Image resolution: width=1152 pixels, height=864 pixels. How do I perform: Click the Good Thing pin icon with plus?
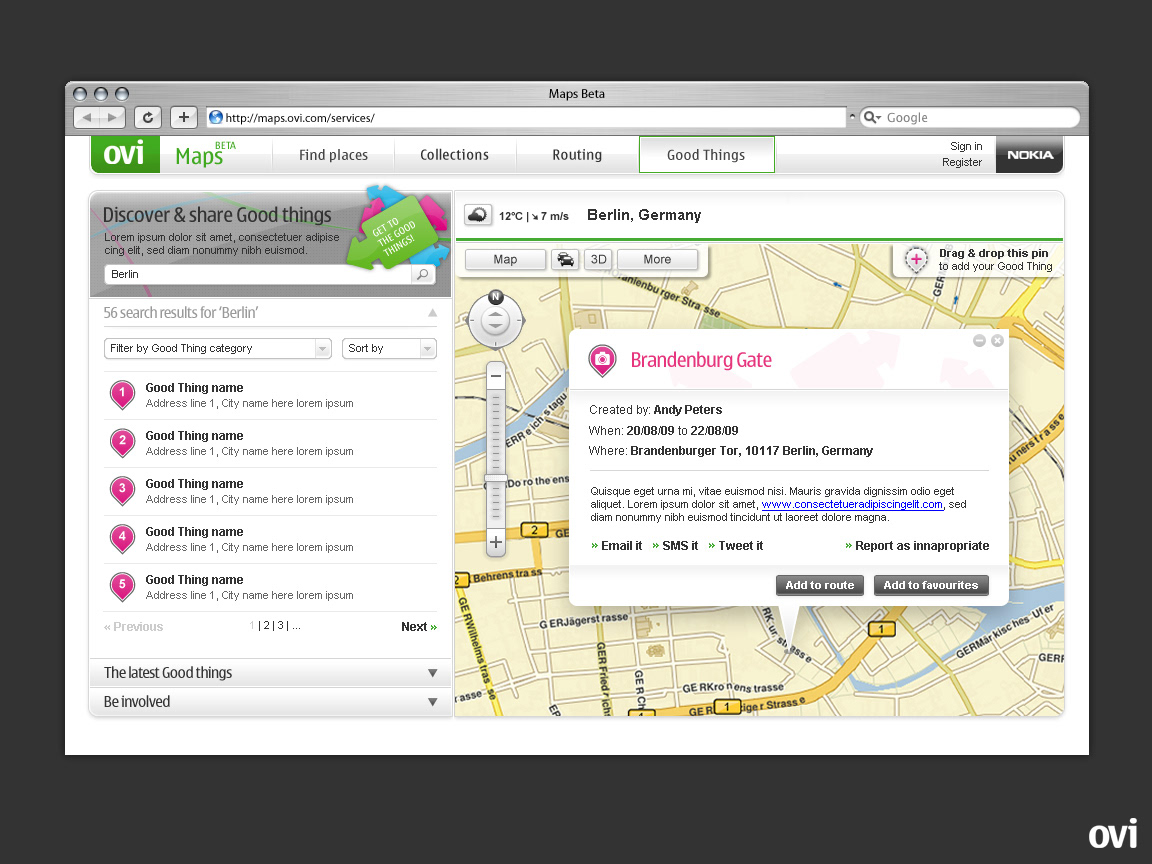click(916, 260)
